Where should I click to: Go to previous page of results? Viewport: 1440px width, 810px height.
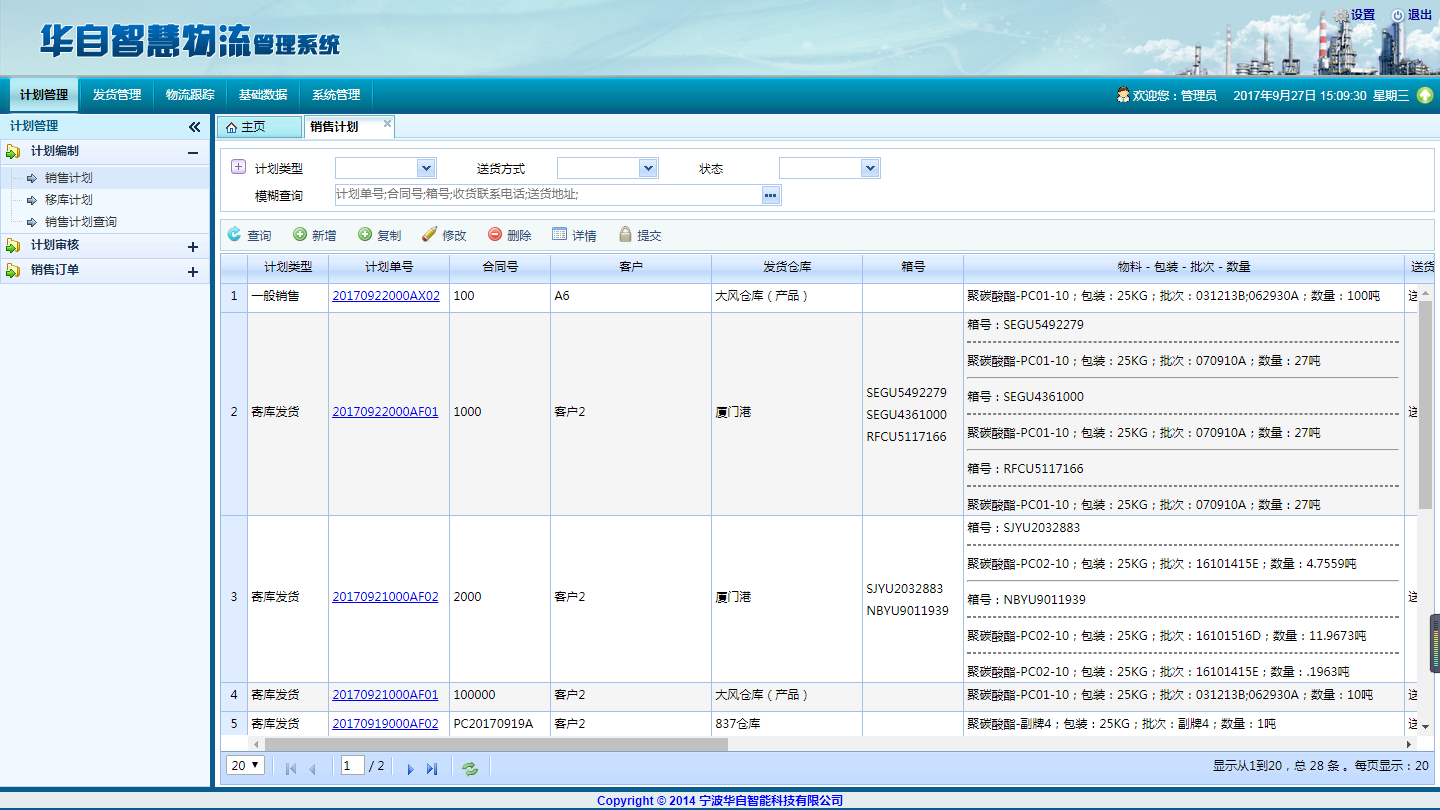pyautogui.click(x=313, y=769)
